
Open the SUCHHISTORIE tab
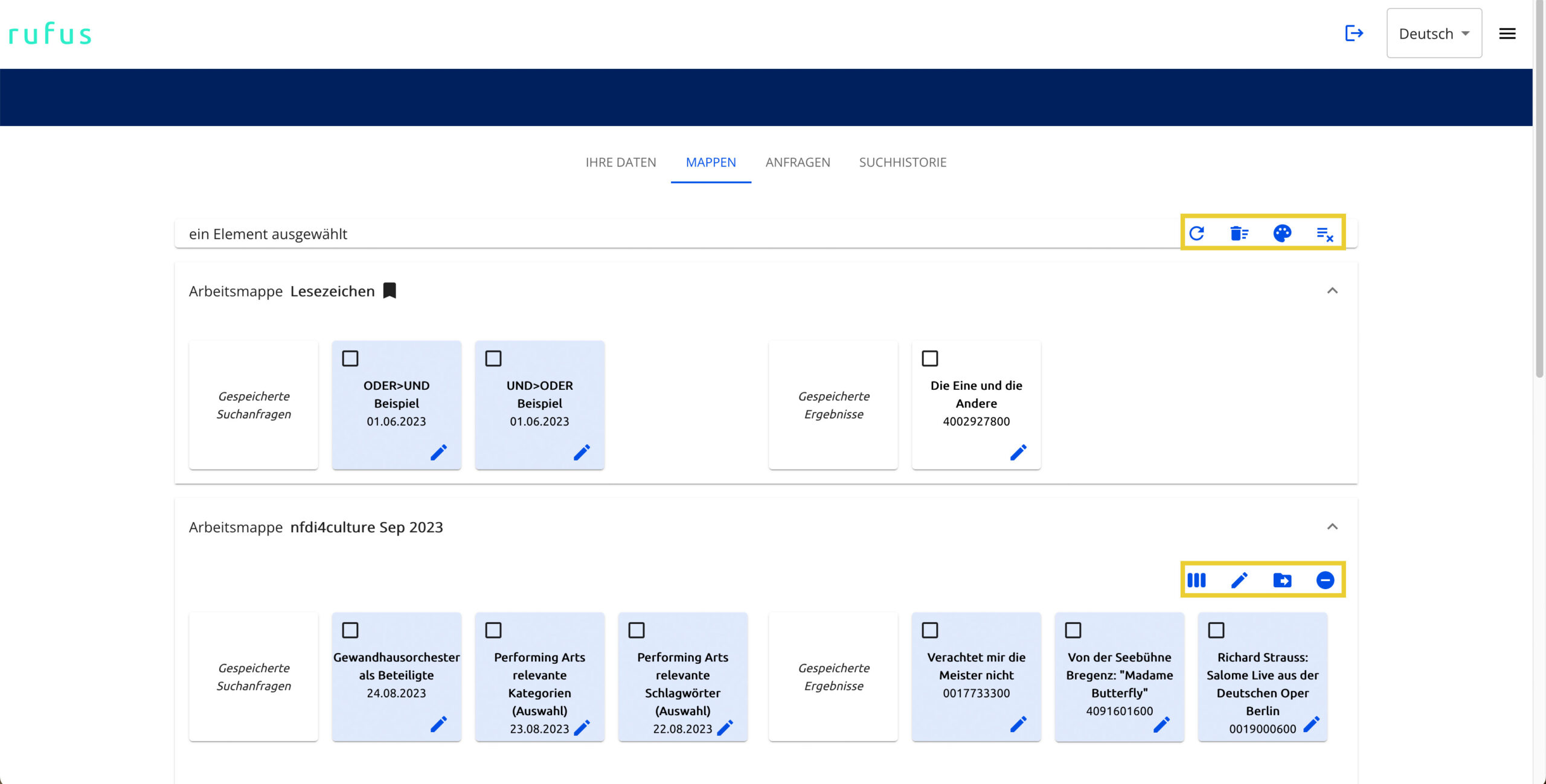pos(902,162)
